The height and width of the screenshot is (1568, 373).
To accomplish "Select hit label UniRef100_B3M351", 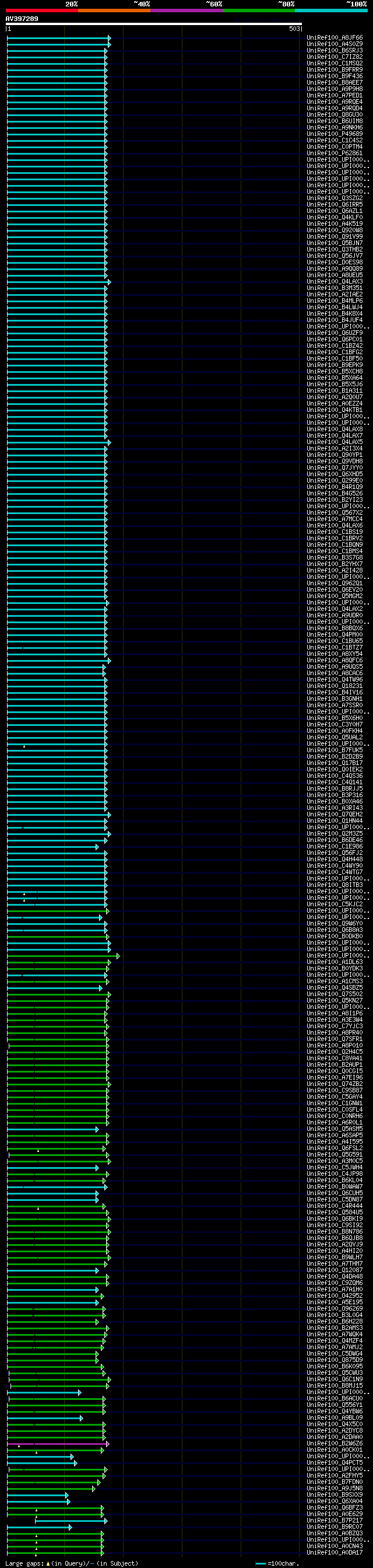I will pyautogui.click(x=335, y=288).
